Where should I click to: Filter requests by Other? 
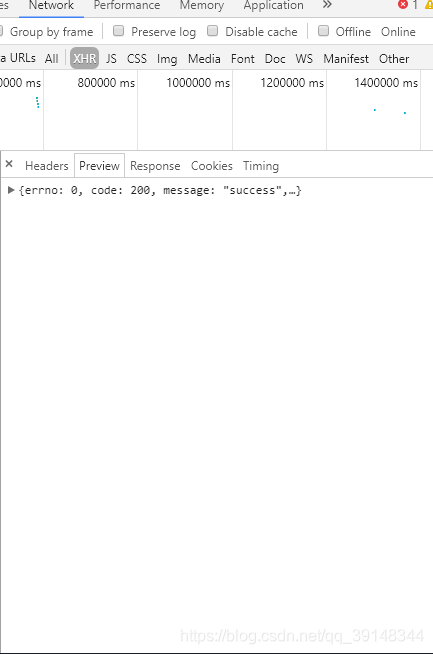click(x=394, y=59)
